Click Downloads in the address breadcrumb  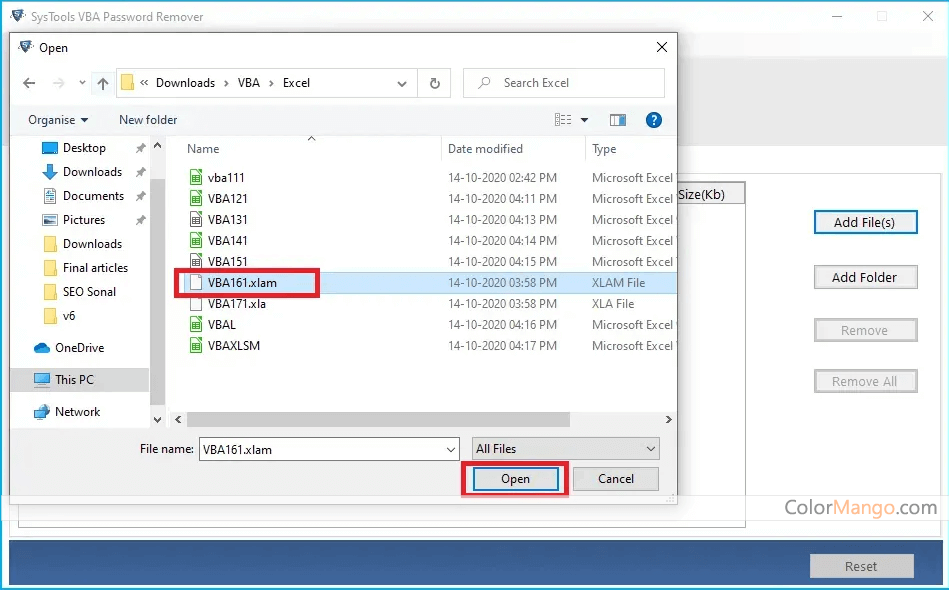click(x=185, y=83)
